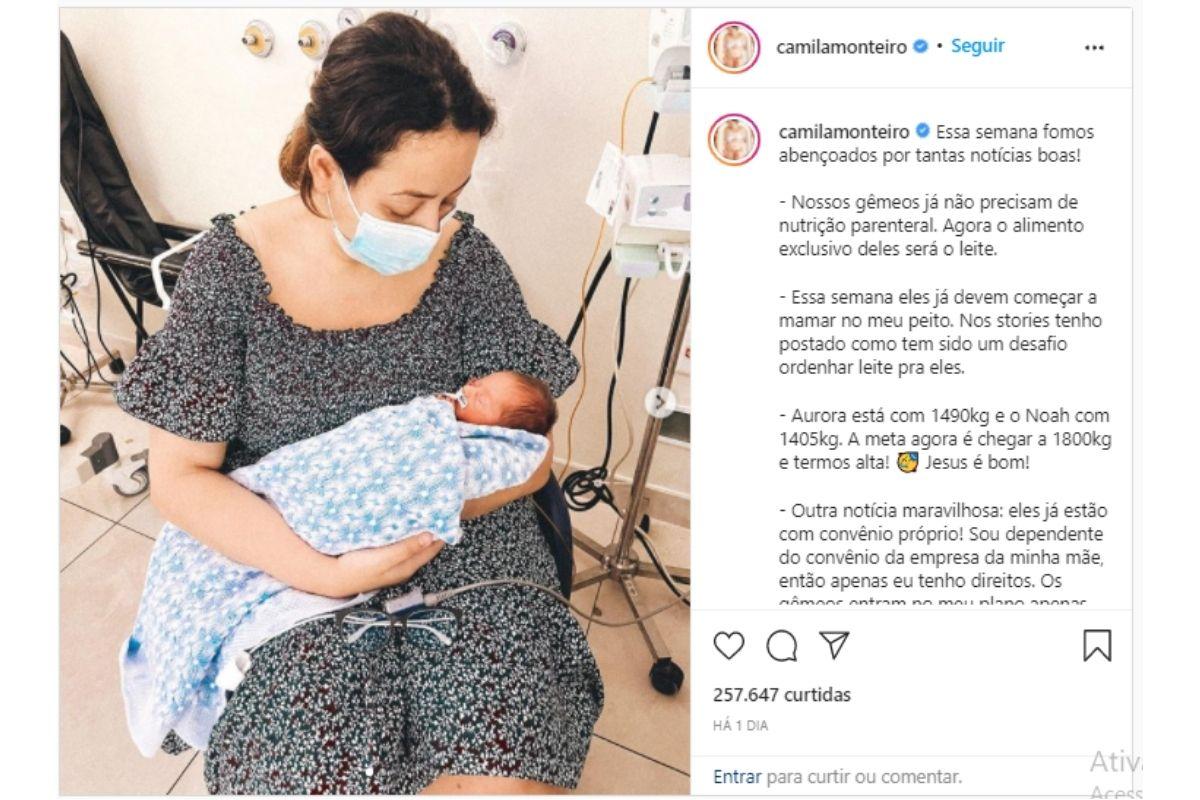This screenshot has height=800, width=1200.
Task: Click caption text about Aurora and Noah
Action: point(945,439)
